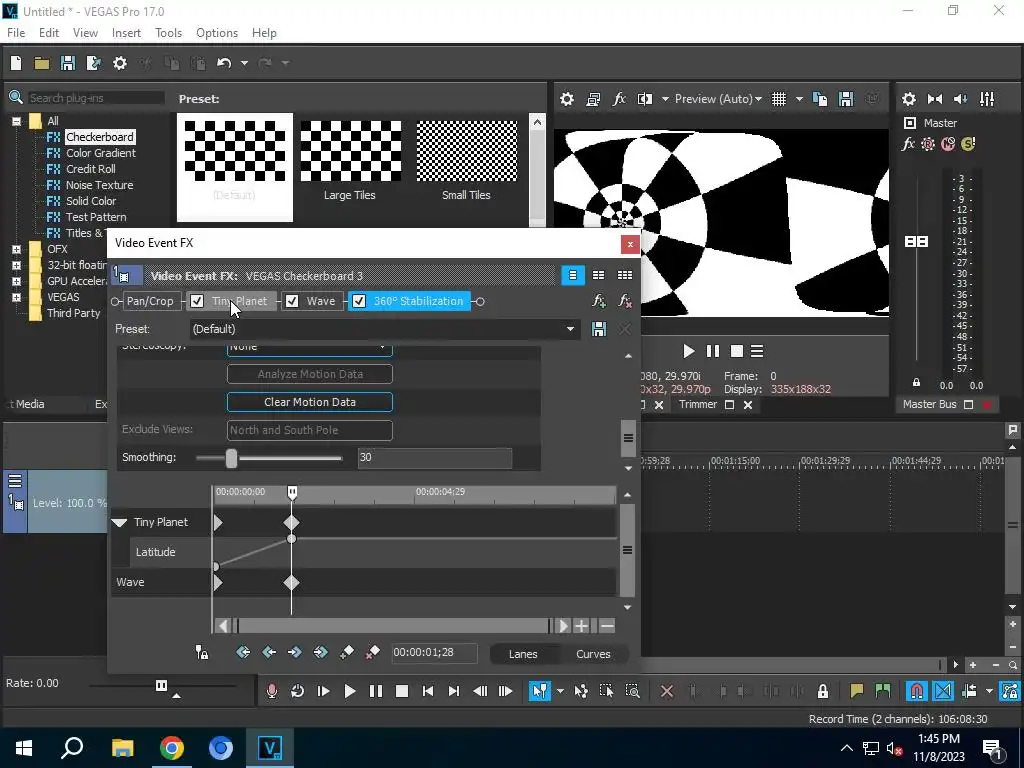This screenshot has width=1024, height=768.
Task: Open the Preview (Auto) quality dropdown
Action: [718, 99]
